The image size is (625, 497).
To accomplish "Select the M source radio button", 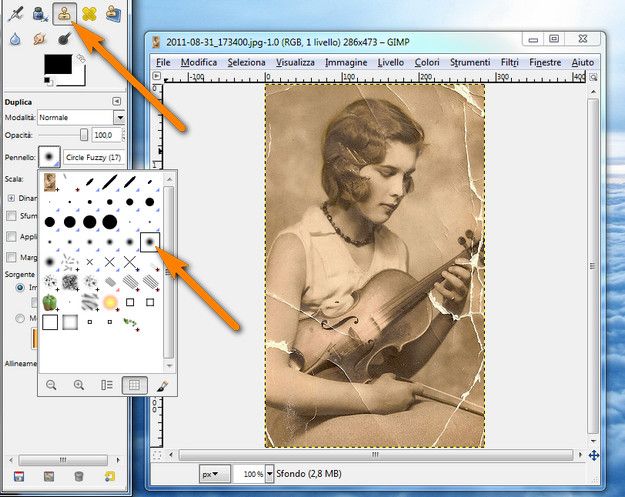I will [20, 318].
